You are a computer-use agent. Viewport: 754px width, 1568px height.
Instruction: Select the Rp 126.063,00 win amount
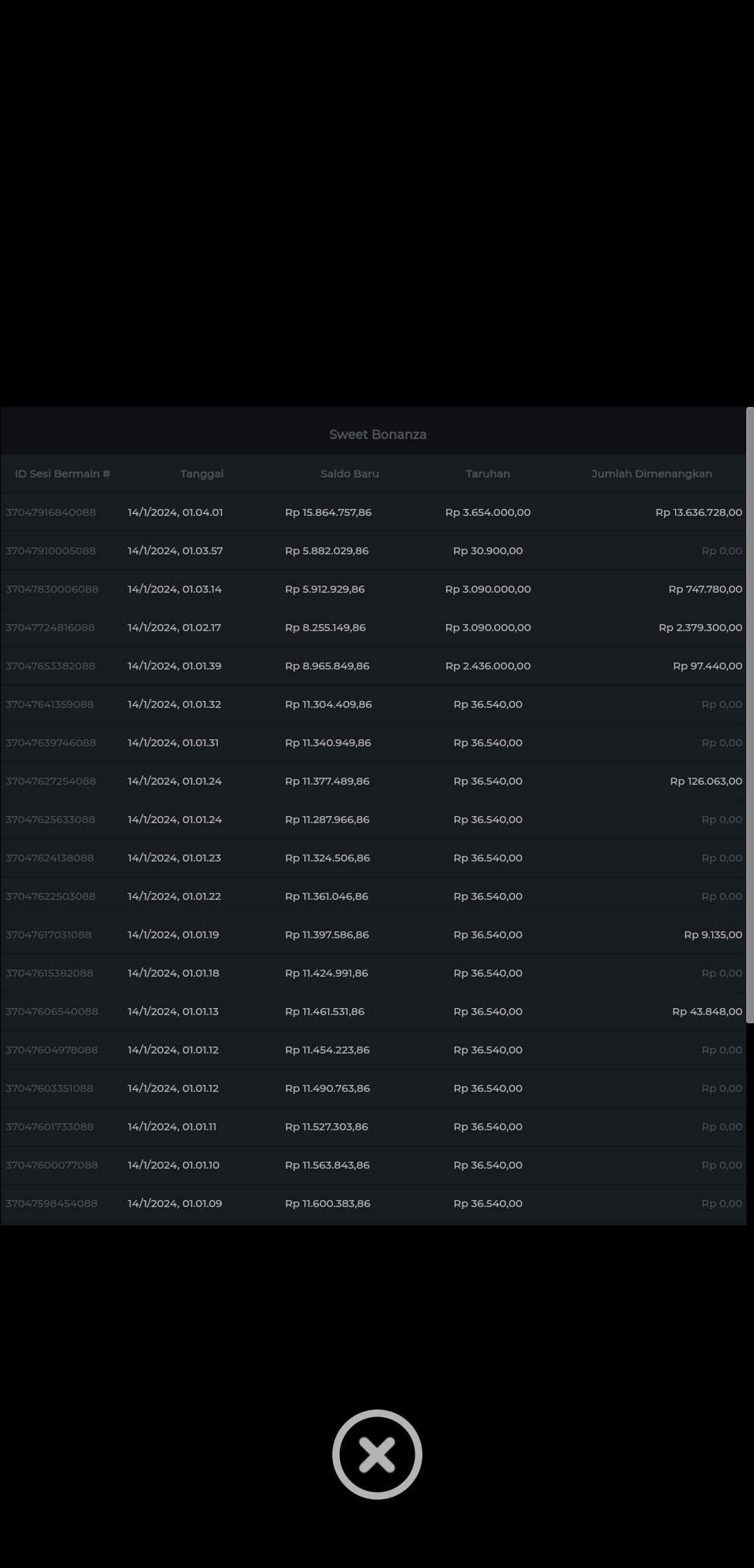coord(706,781)
